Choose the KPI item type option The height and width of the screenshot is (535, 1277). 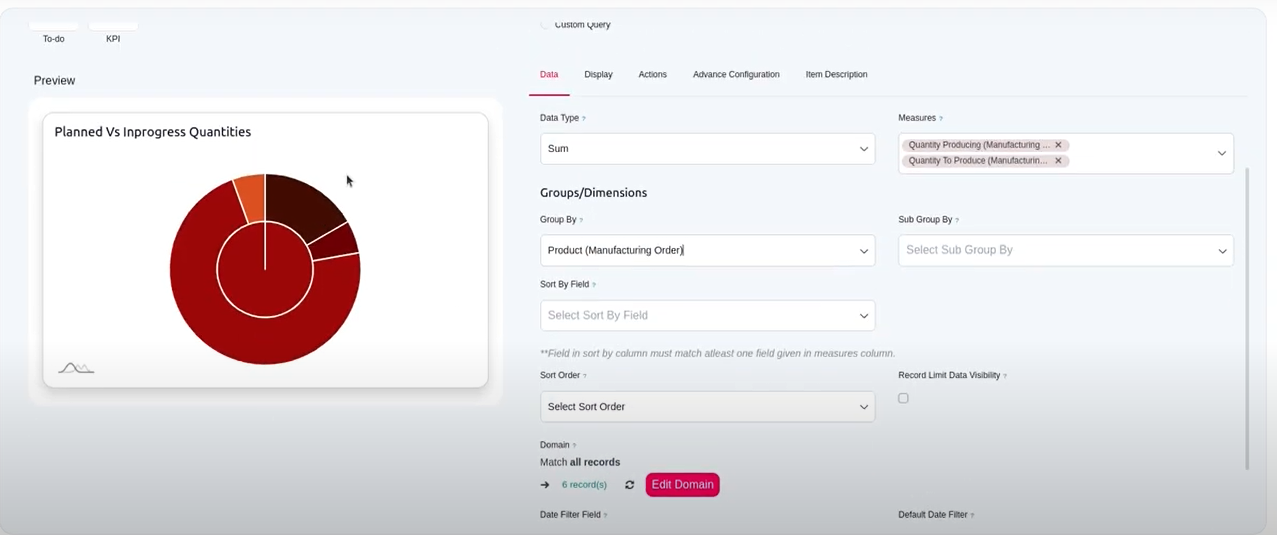(113, 32)
